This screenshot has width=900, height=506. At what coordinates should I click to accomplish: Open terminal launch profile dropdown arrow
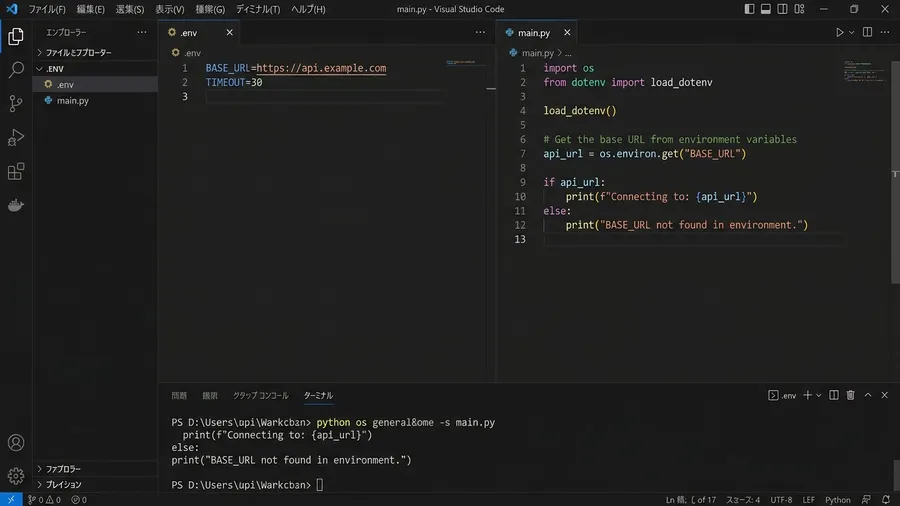[x=818, y=395]
